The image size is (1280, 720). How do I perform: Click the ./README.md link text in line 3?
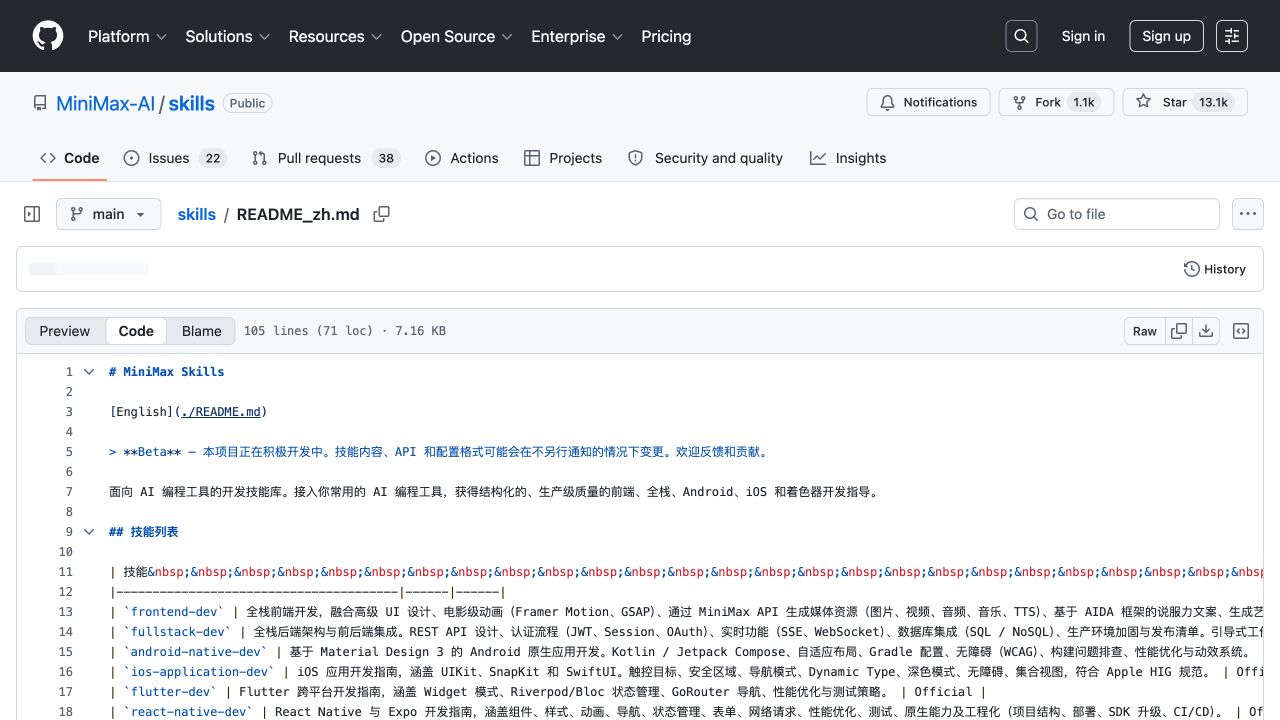pos(221,411)
